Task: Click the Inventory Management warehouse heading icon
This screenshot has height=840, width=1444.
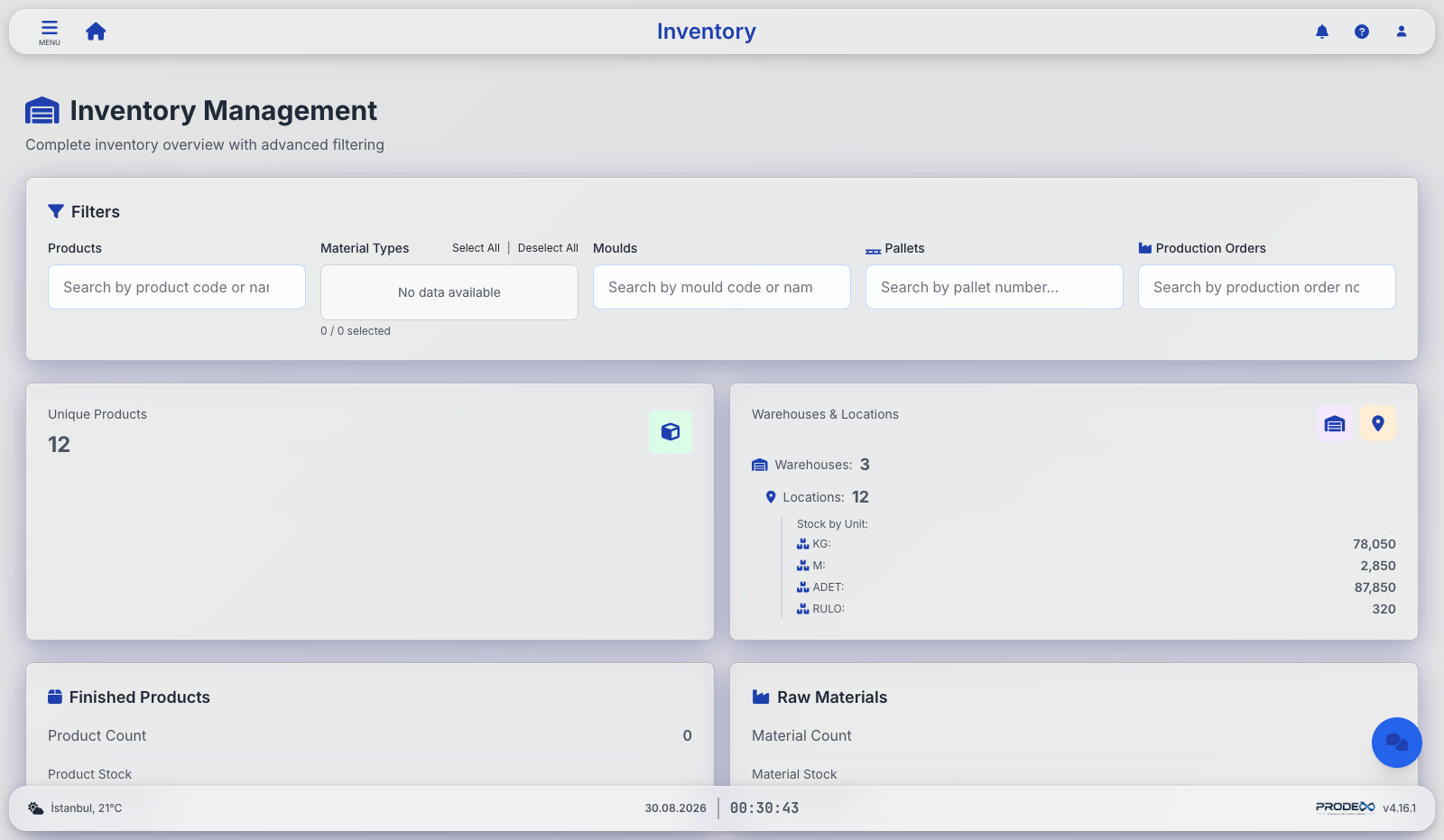Action: pyautogui.click(x=42, y=111)
